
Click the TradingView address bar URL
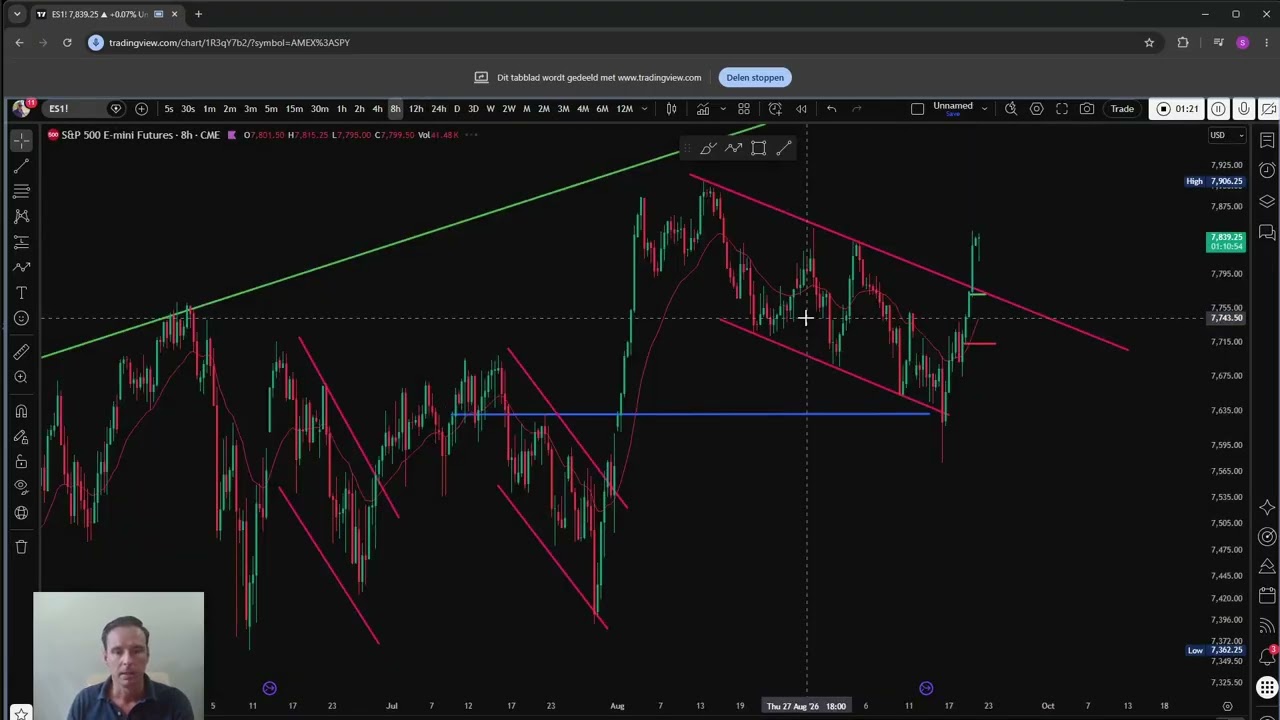229,43
